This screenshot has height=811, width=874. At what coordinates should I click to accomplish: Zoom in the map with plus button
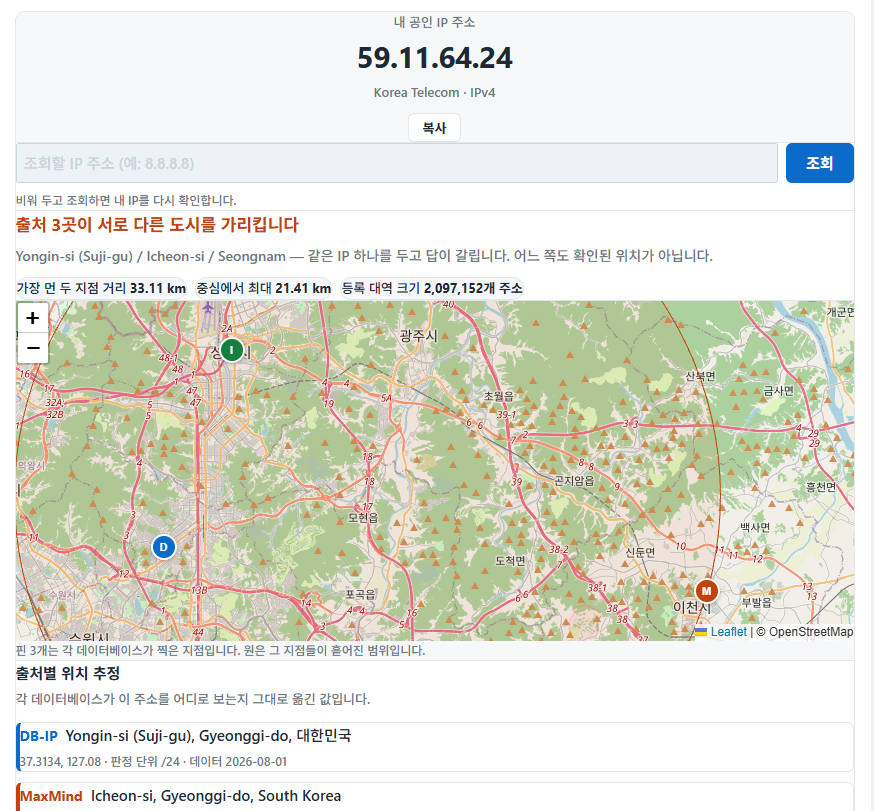tap(33, 318)
